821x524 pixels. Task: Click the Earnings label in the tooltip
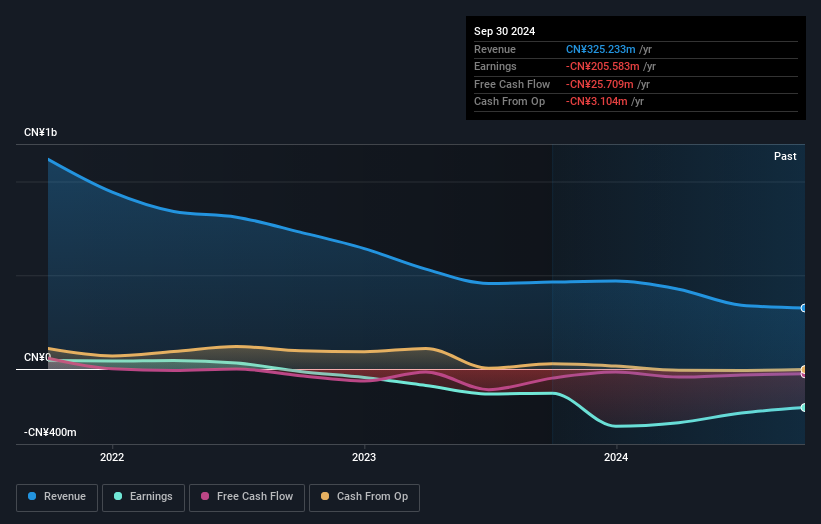click(495, 66)
